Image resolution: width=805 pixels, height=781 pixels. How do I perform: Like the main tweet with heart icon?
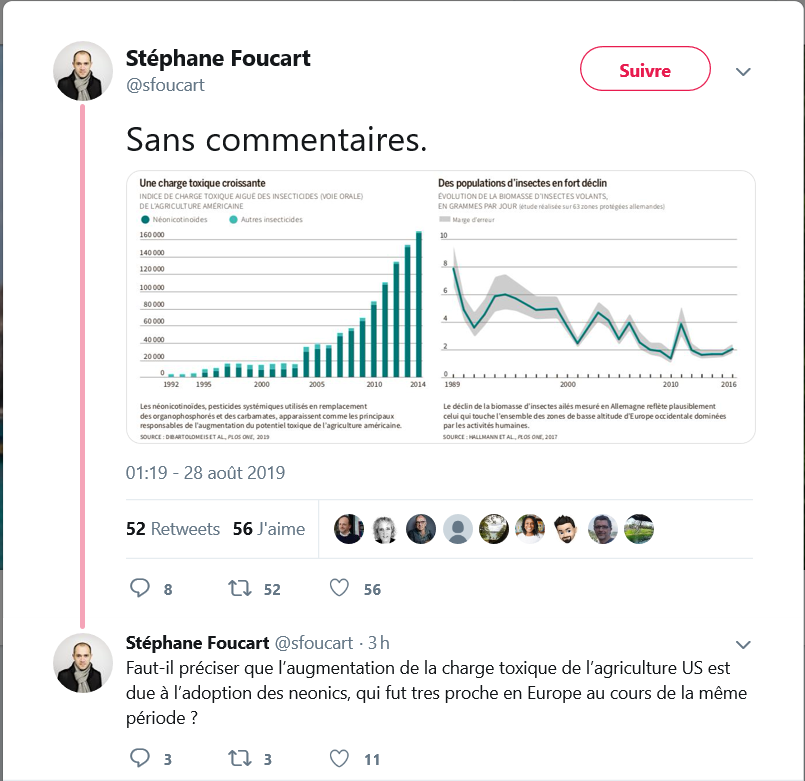point(339,588)
